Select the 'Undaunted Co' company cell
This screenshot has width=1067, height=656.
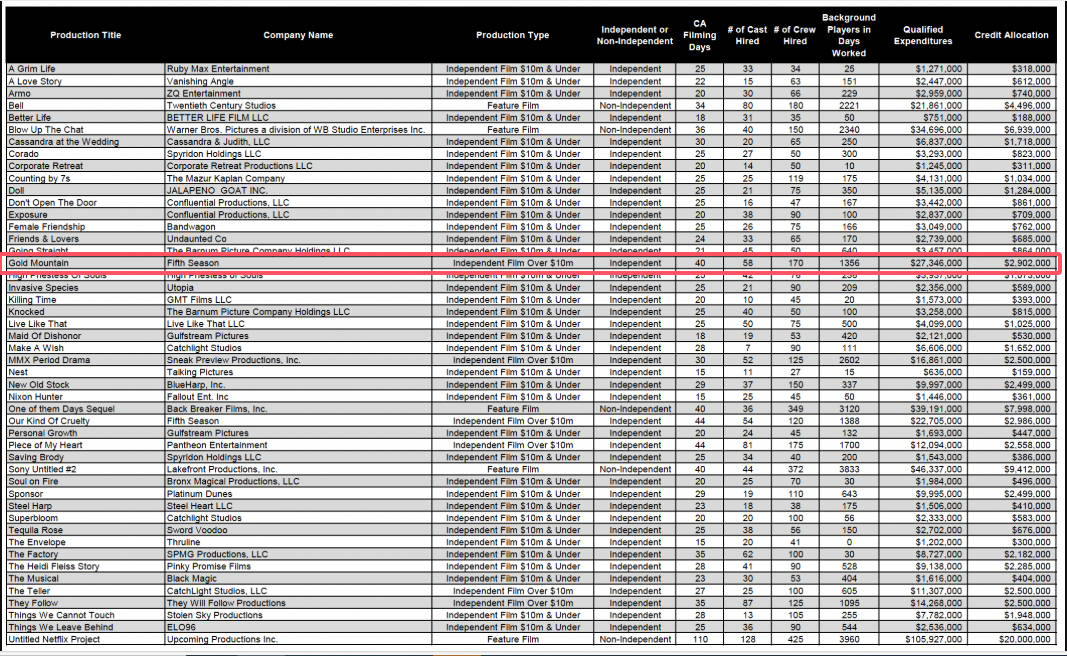click(x=298, y=239)
